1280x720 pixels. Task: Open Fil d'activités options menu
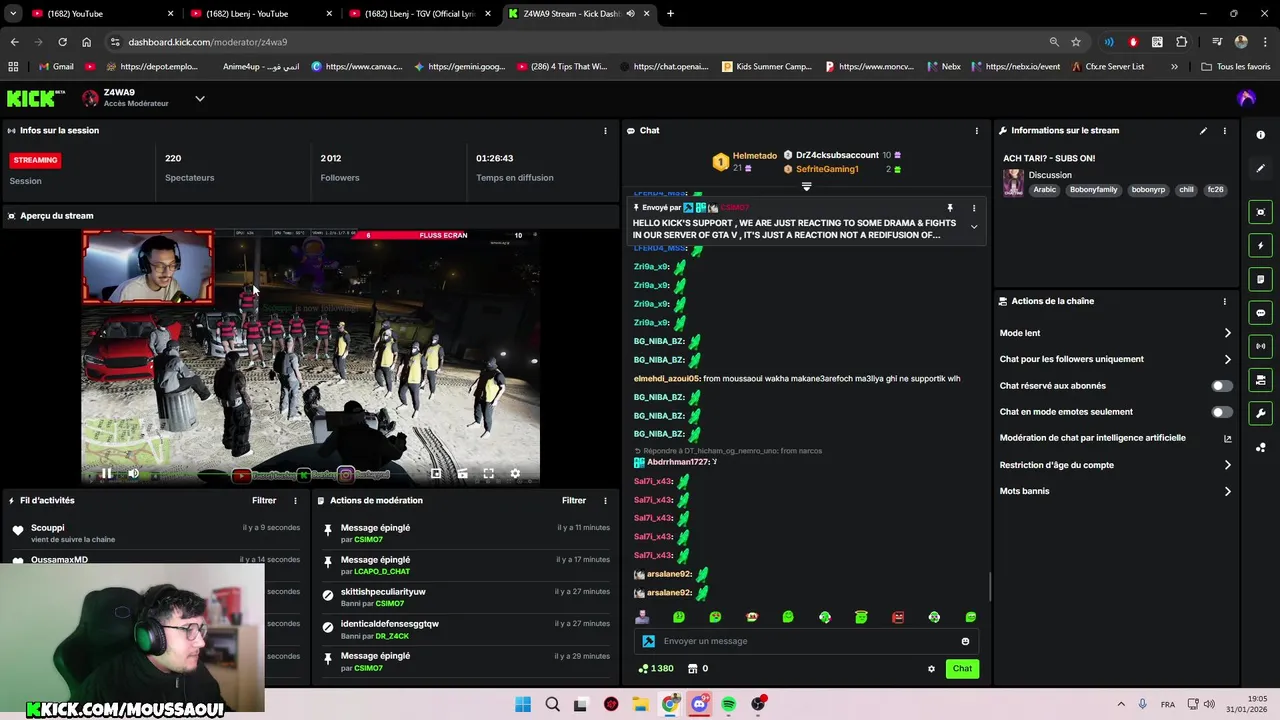(295, 501)
